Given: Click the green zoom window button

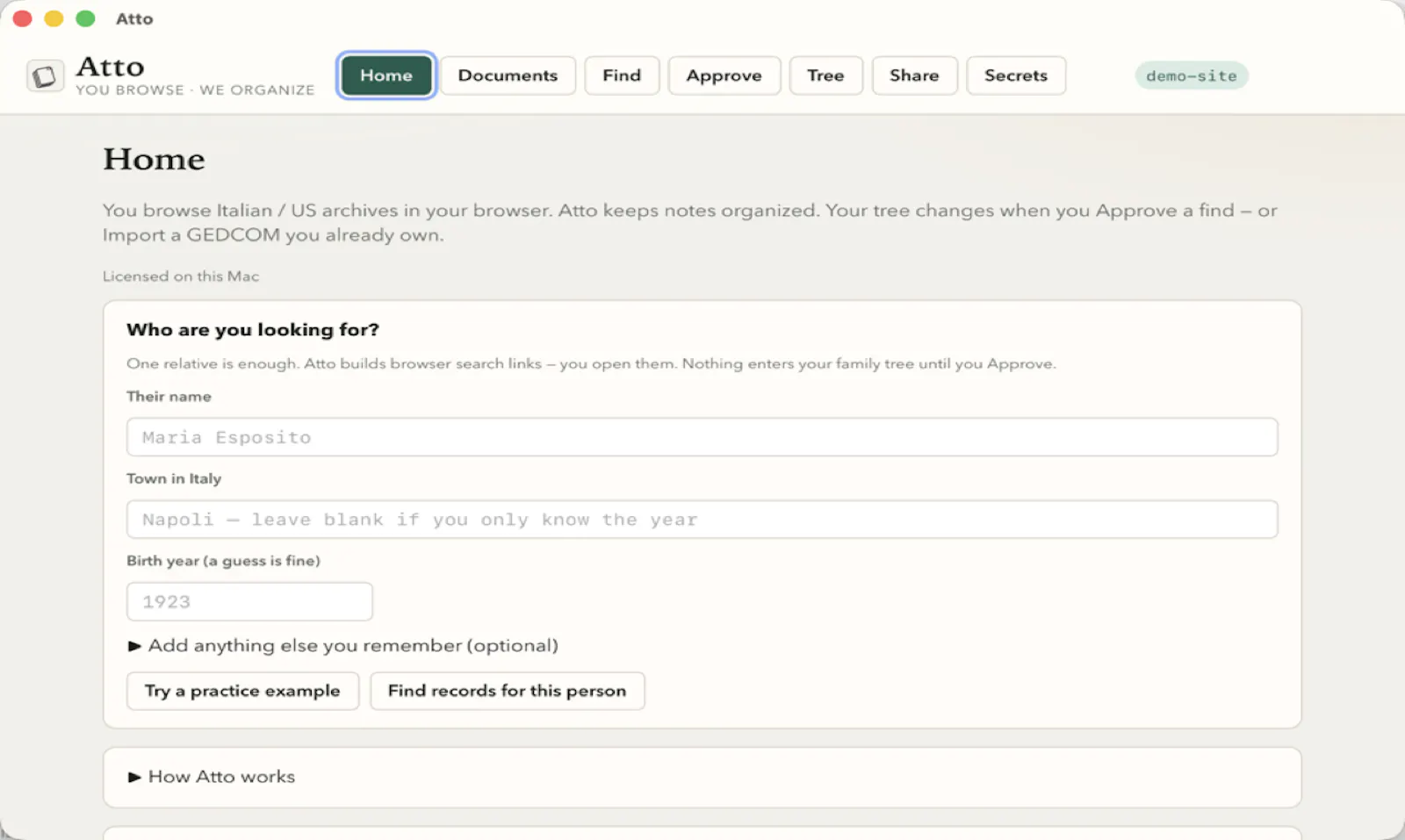Looking at the screenshot, I should coord(85,18).
